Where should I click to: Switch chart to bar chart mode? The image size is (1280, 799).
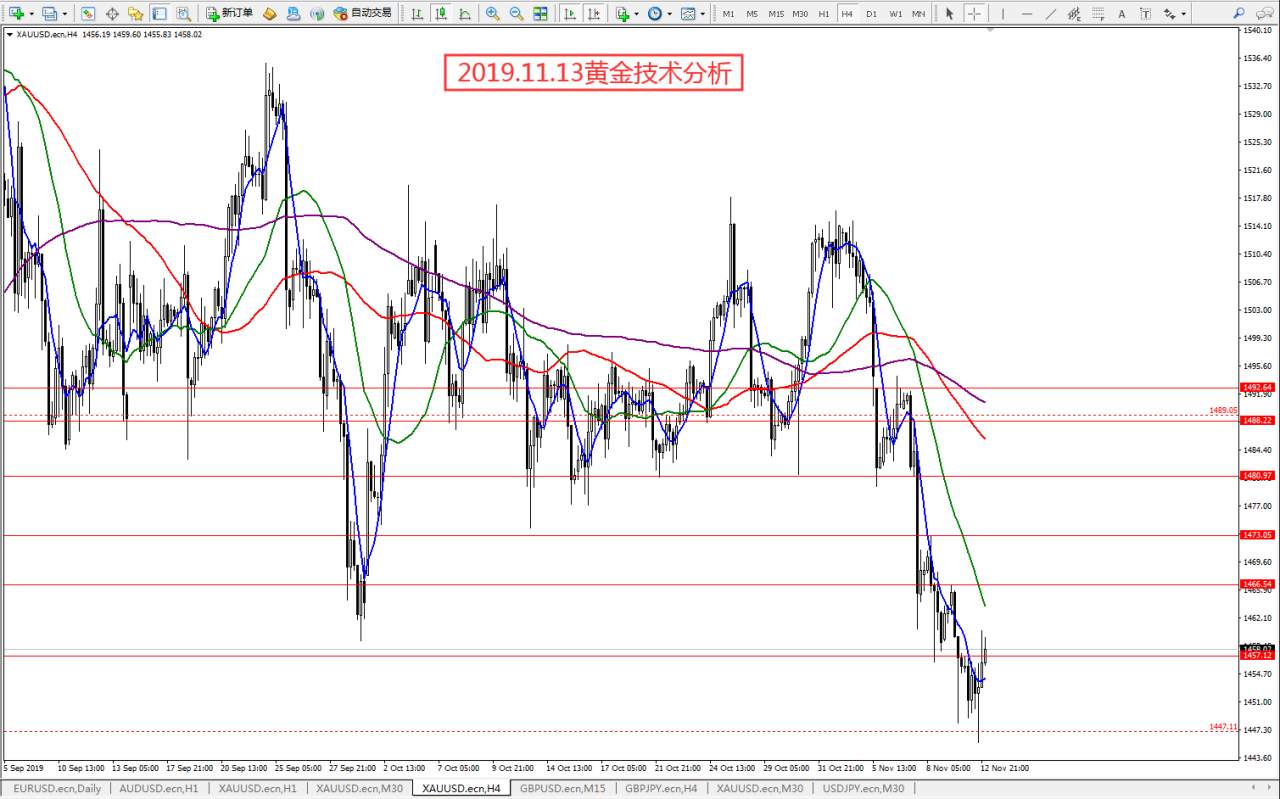pos(417,13)
